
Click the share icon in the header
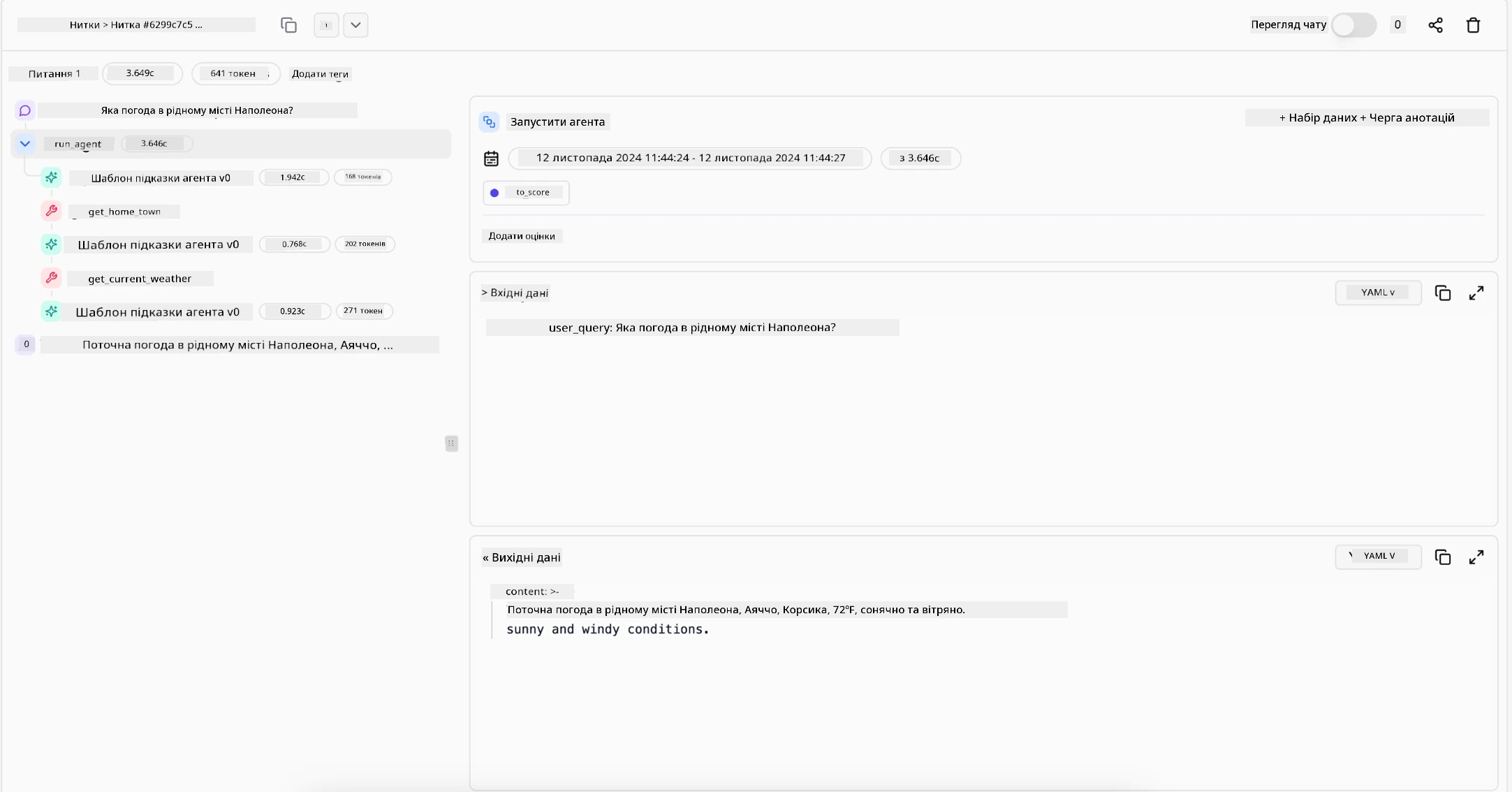(x=1435, y=24)
